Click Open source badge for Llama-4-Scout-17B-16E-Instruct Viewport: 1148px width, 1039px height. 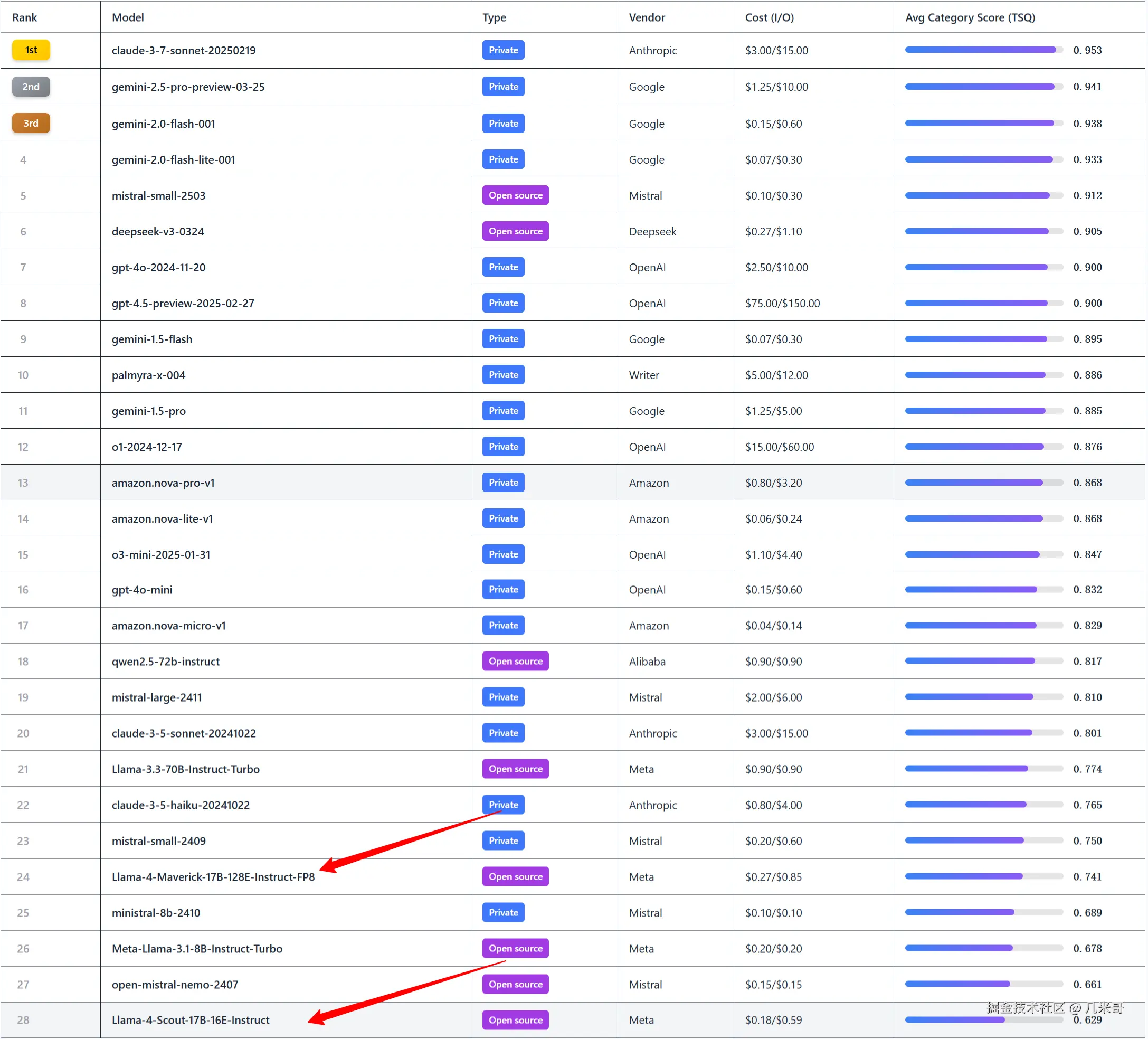click(515, 1020)
